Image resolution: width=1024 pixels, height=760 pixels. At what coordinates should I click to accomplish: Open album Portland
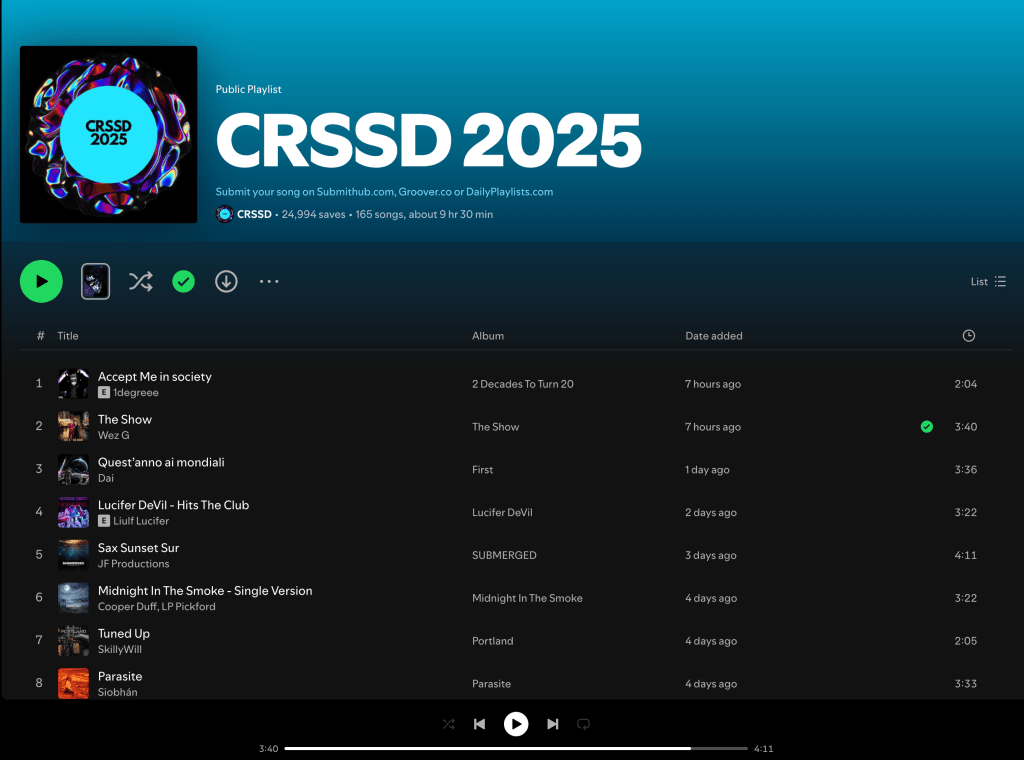point(492,641)
